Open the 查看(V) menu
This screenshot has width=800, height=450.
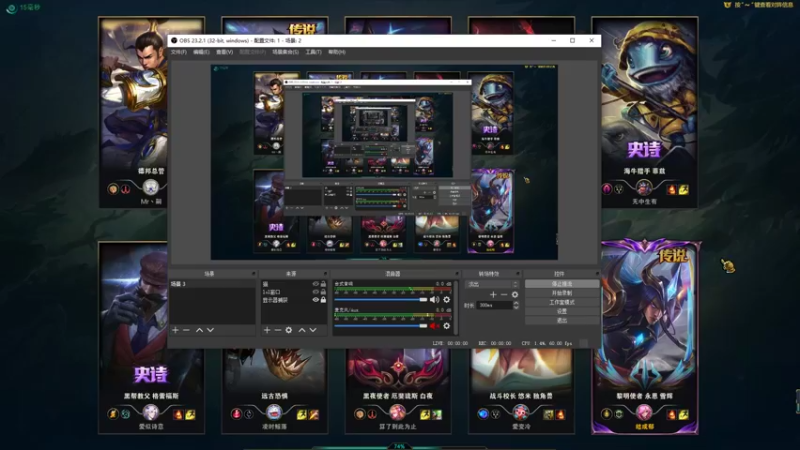224,52
